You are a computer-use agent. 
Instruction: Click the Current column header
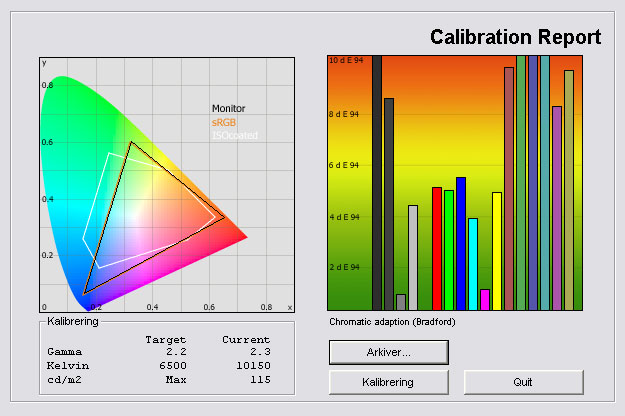246,340
